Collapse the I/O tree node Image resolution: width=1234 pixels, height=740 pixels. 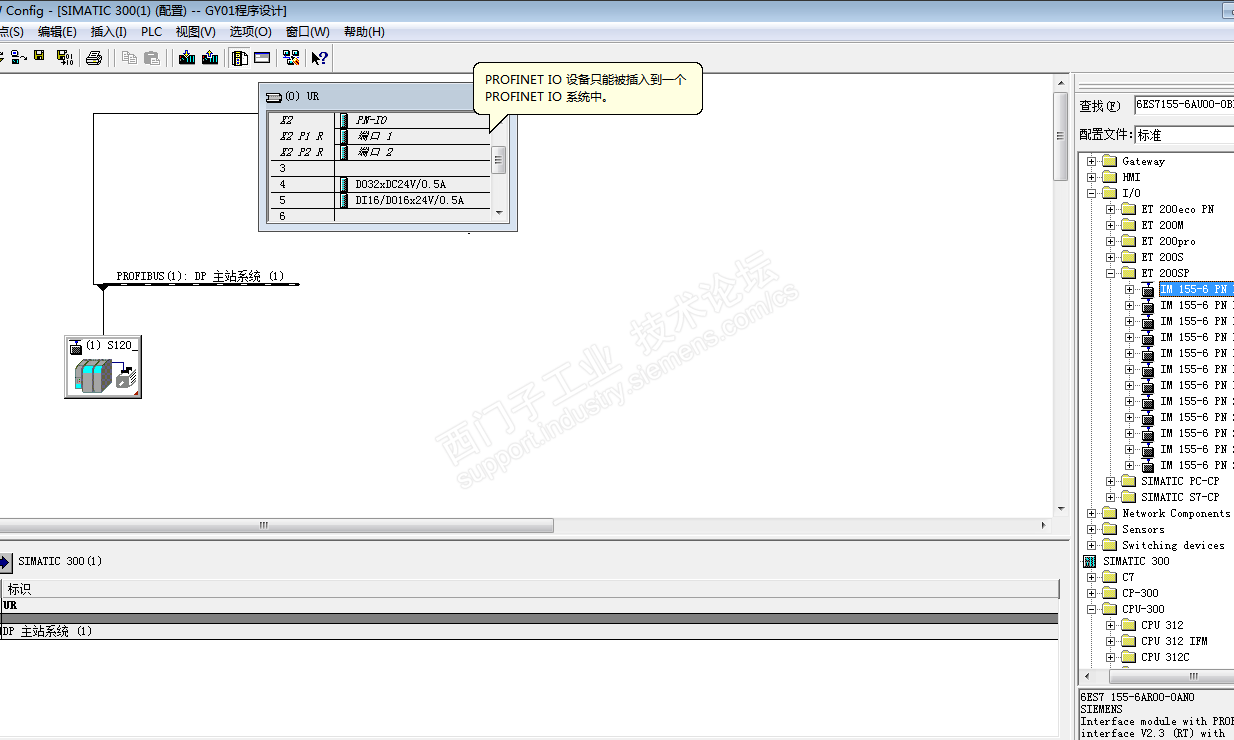[x=1091, y=193]
